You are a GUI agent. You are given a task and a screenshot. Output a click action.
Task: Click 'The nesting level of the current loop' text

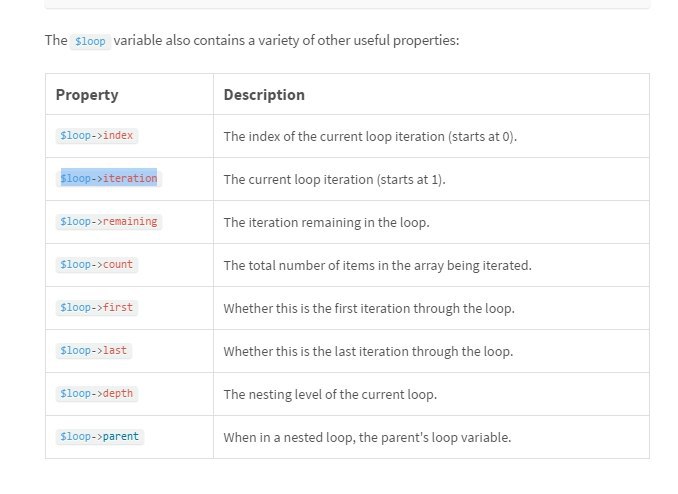pos(330,395)
